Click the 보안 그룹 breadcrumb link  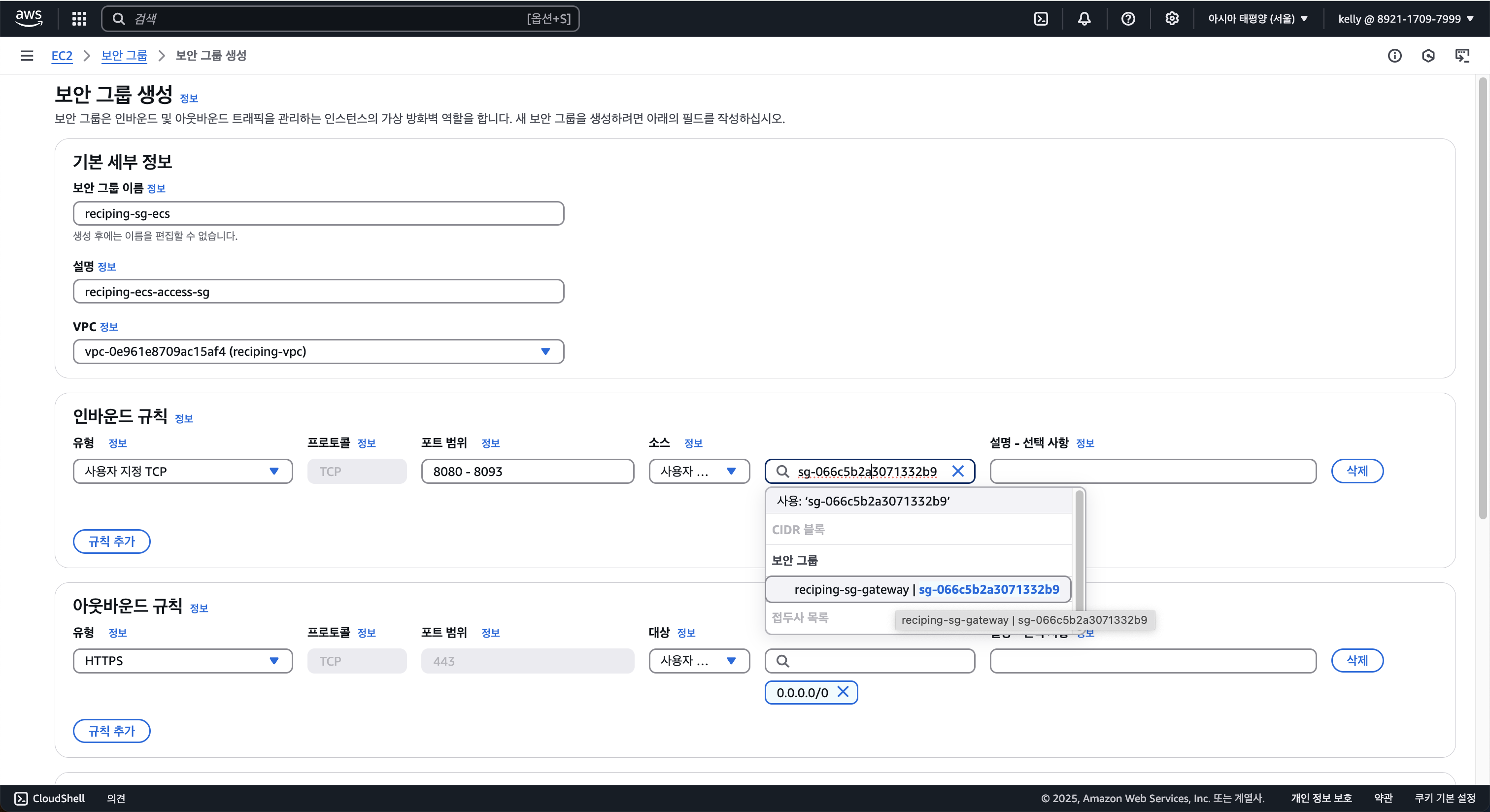(x=124, y=56)
